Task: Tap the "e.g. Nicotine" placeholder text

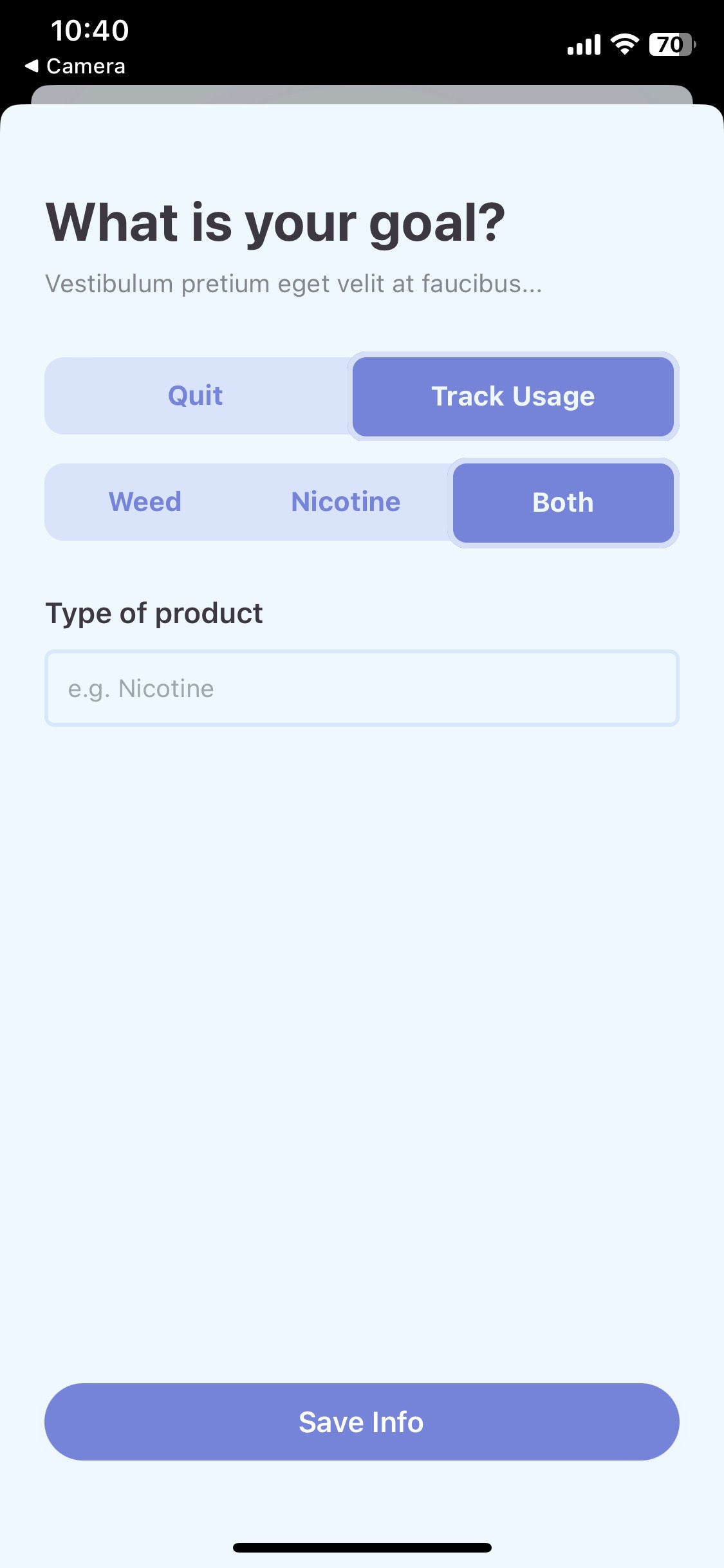Action: tap(141, 689)
